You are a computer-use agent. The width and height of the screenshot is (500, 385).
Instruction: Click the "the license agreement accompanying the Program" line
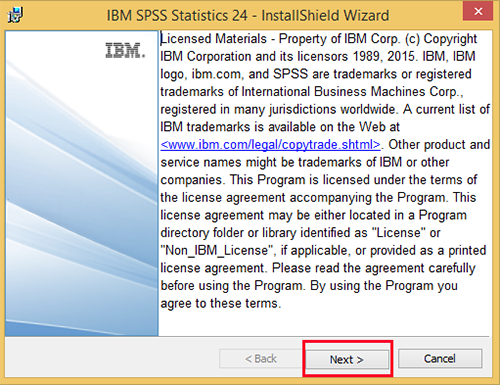(318, 198)
